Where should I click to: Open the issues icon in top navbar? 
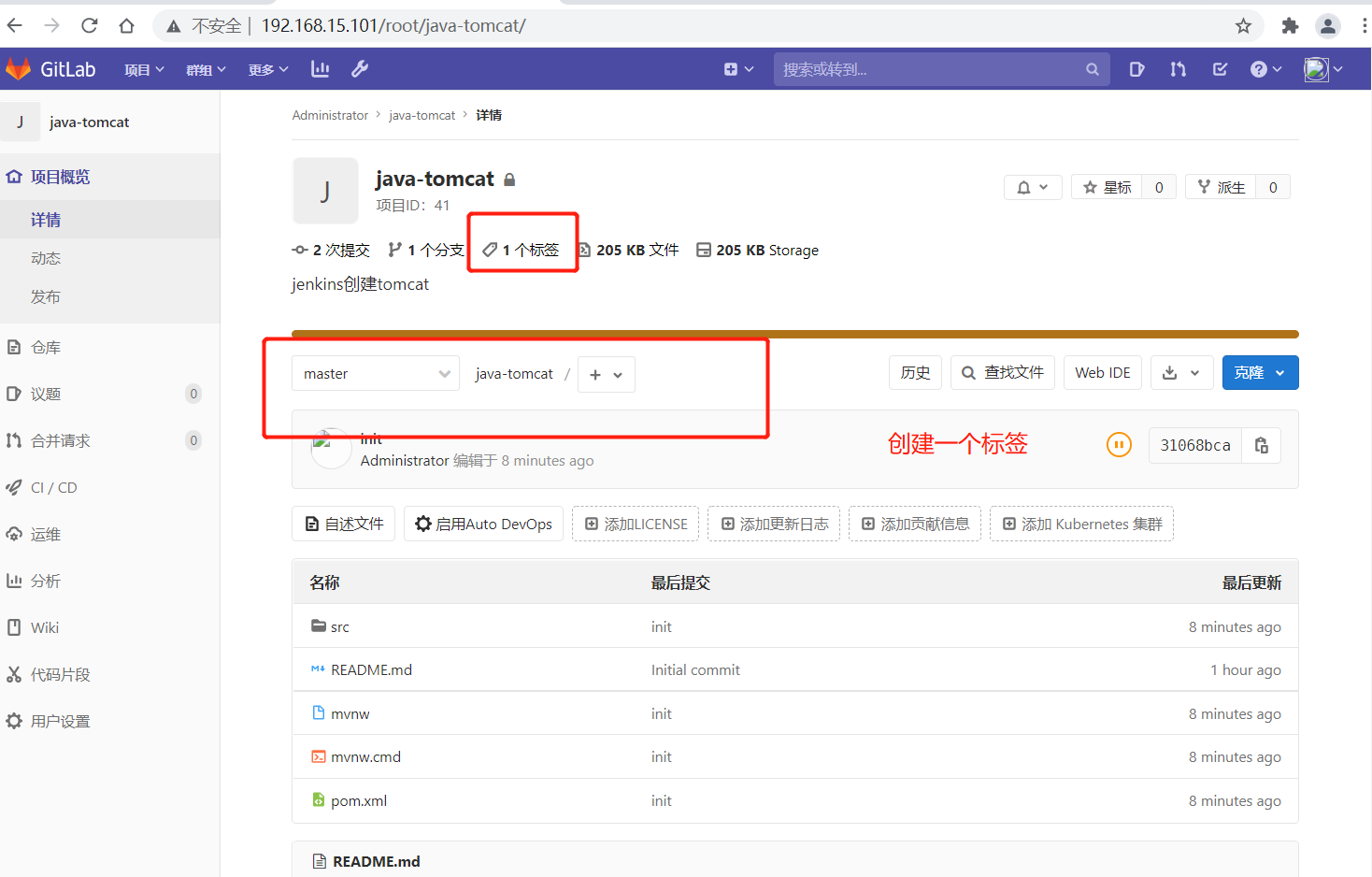[x=1136, y=69]
